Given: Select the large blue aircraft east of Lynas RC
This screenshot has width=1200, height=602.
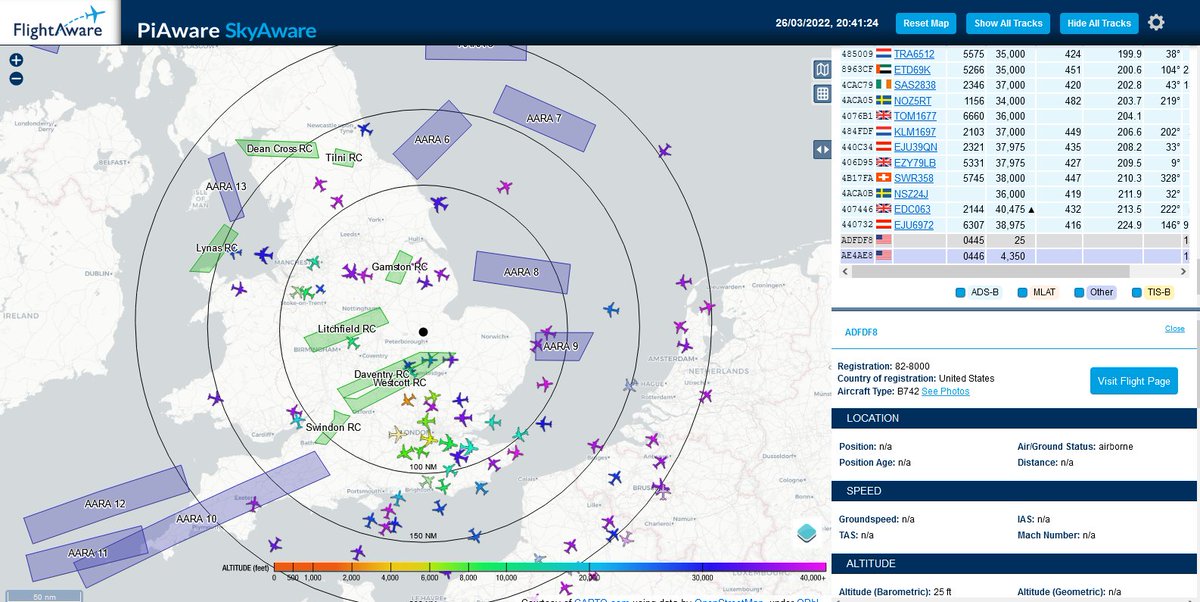Looking at the screenshot, I should point(264,255).
